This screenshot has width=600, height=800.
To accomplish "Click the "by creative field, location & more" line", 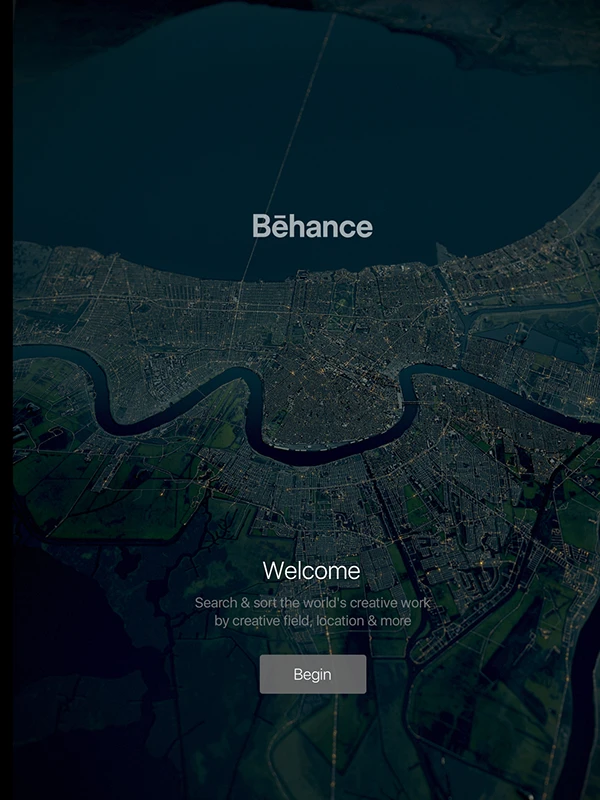I will pyautogui.click(x=312, y=621).
